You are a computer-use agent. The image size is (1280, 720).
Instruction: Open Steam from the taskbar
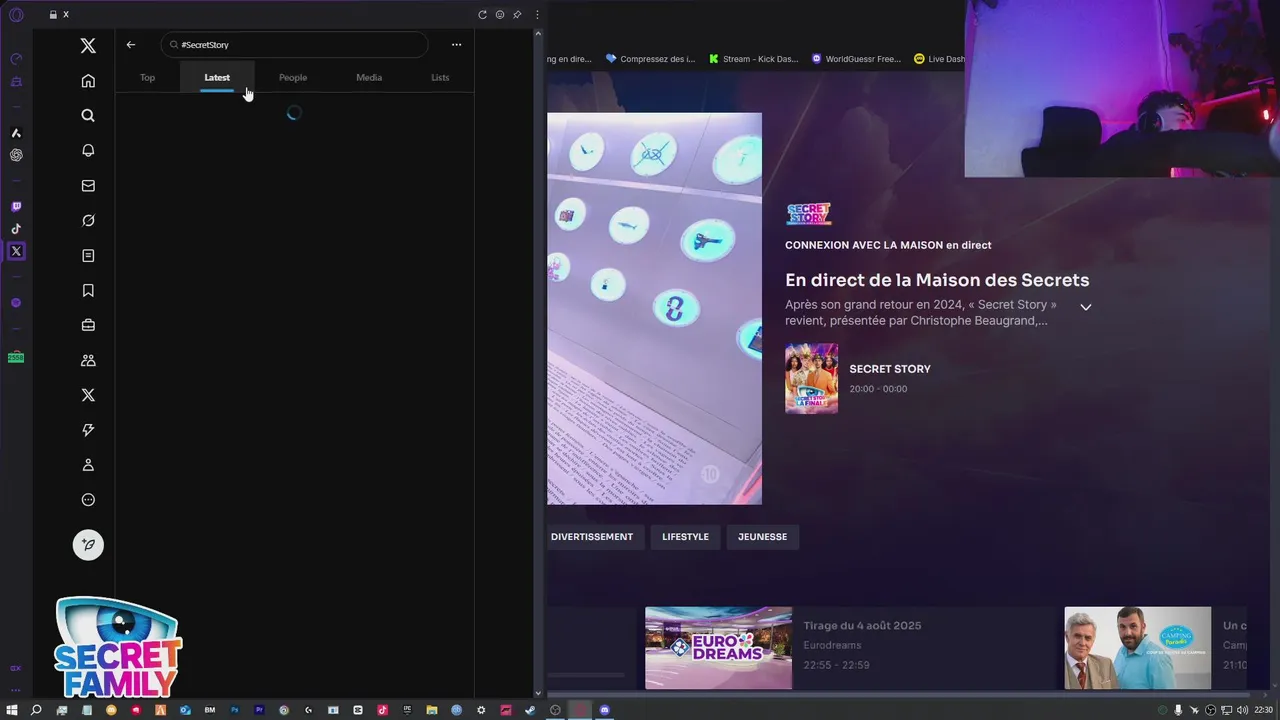point(530,710)
